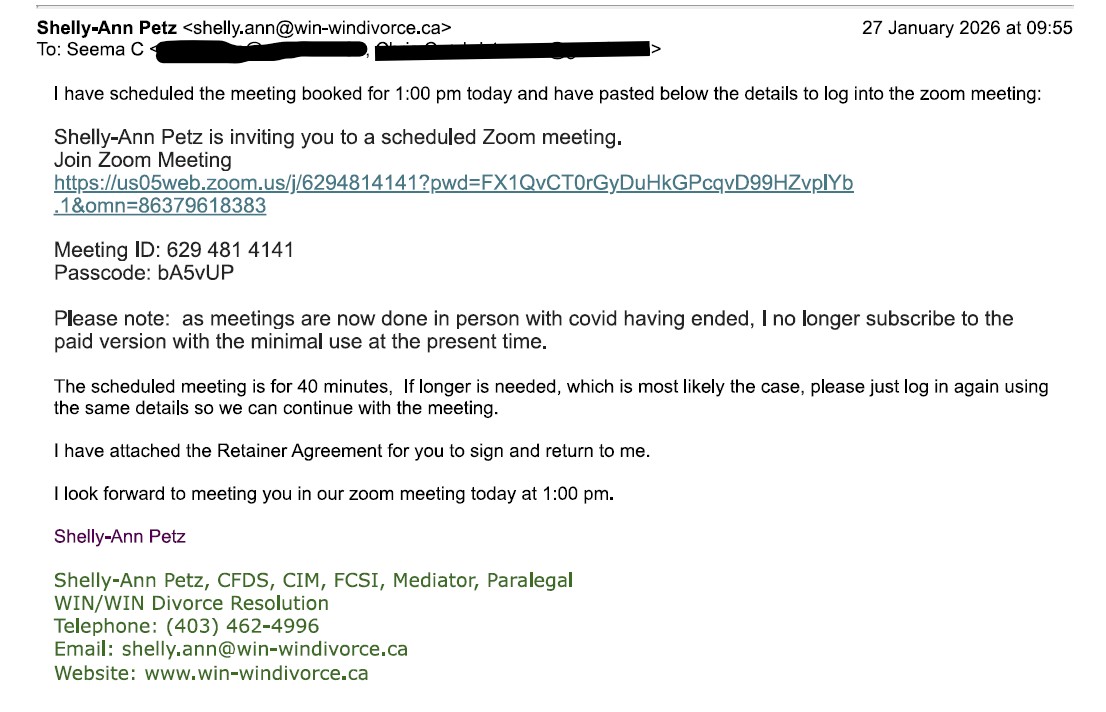Click the .1&omn=86379618383 link continuation
This screenshot has width=1106, height=712.
point(160,206)
